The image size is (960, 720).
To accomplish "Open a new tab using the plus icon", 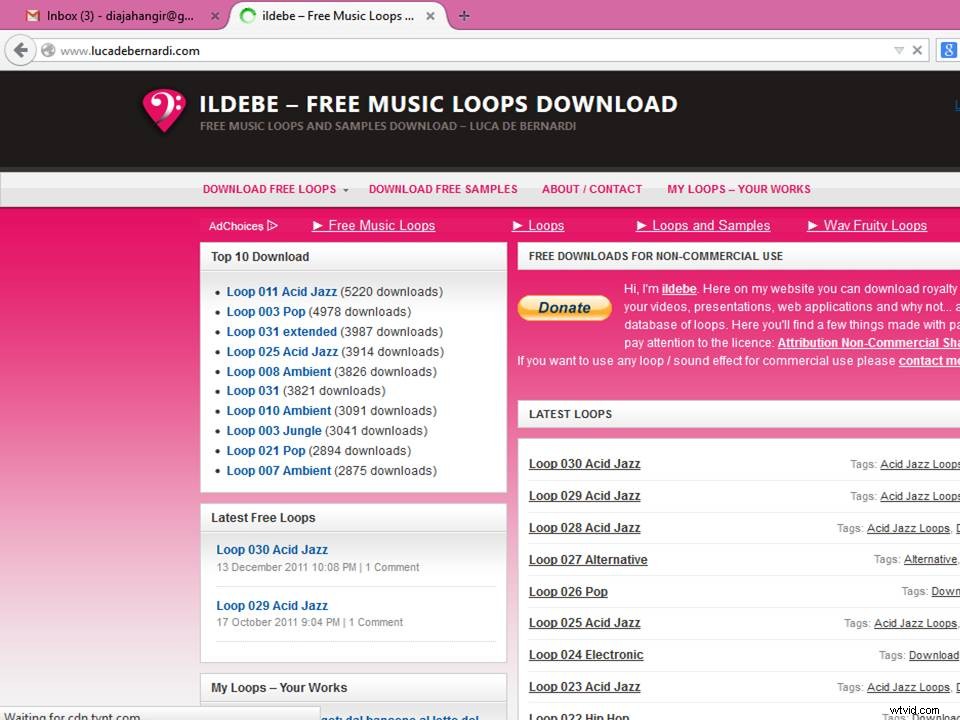I will 463,16.
